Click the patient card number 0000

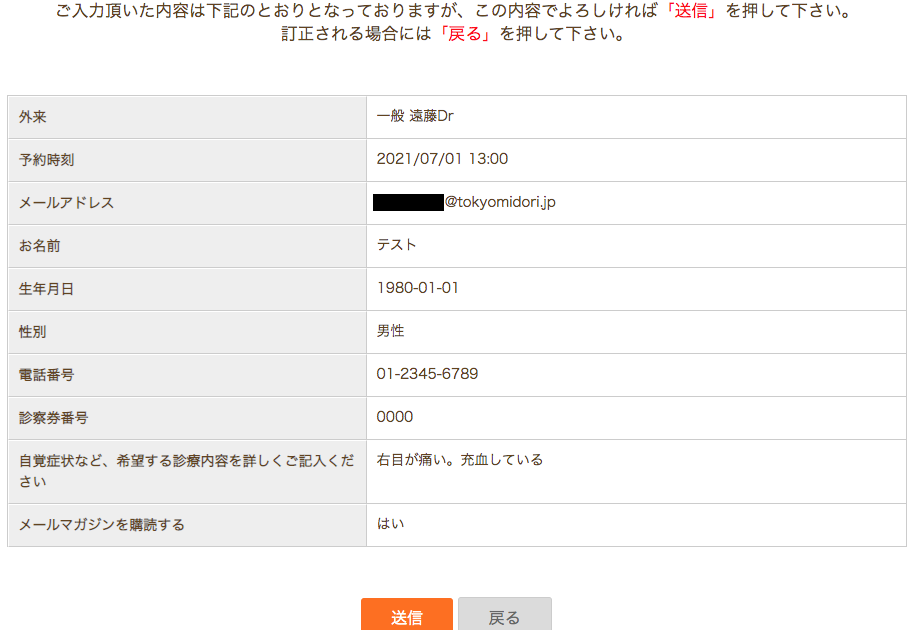click(395, 417)
